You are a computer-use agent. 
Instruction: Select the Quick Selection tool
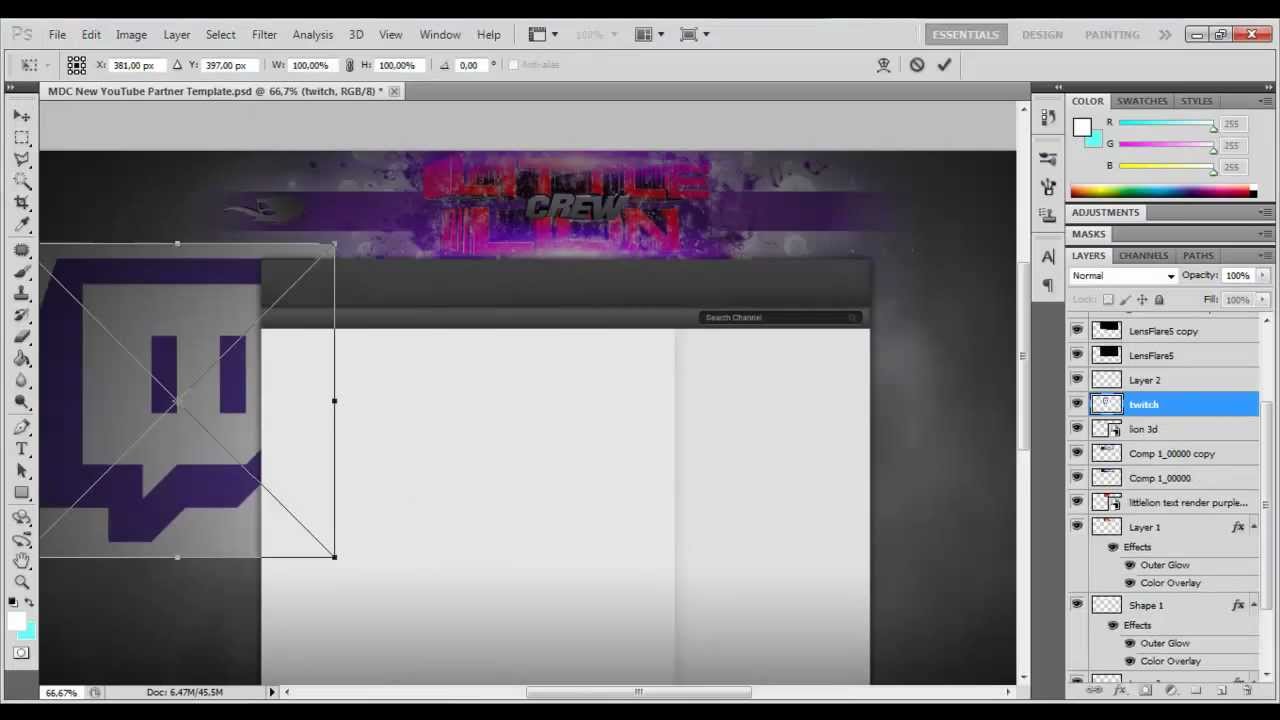[x=21, y=181]
